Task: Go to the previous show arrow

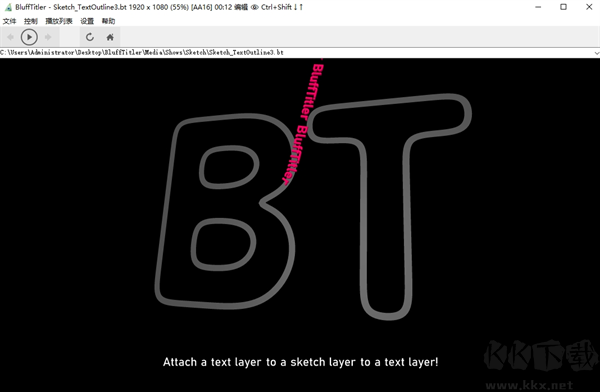Action: click(x=10, y=37)
